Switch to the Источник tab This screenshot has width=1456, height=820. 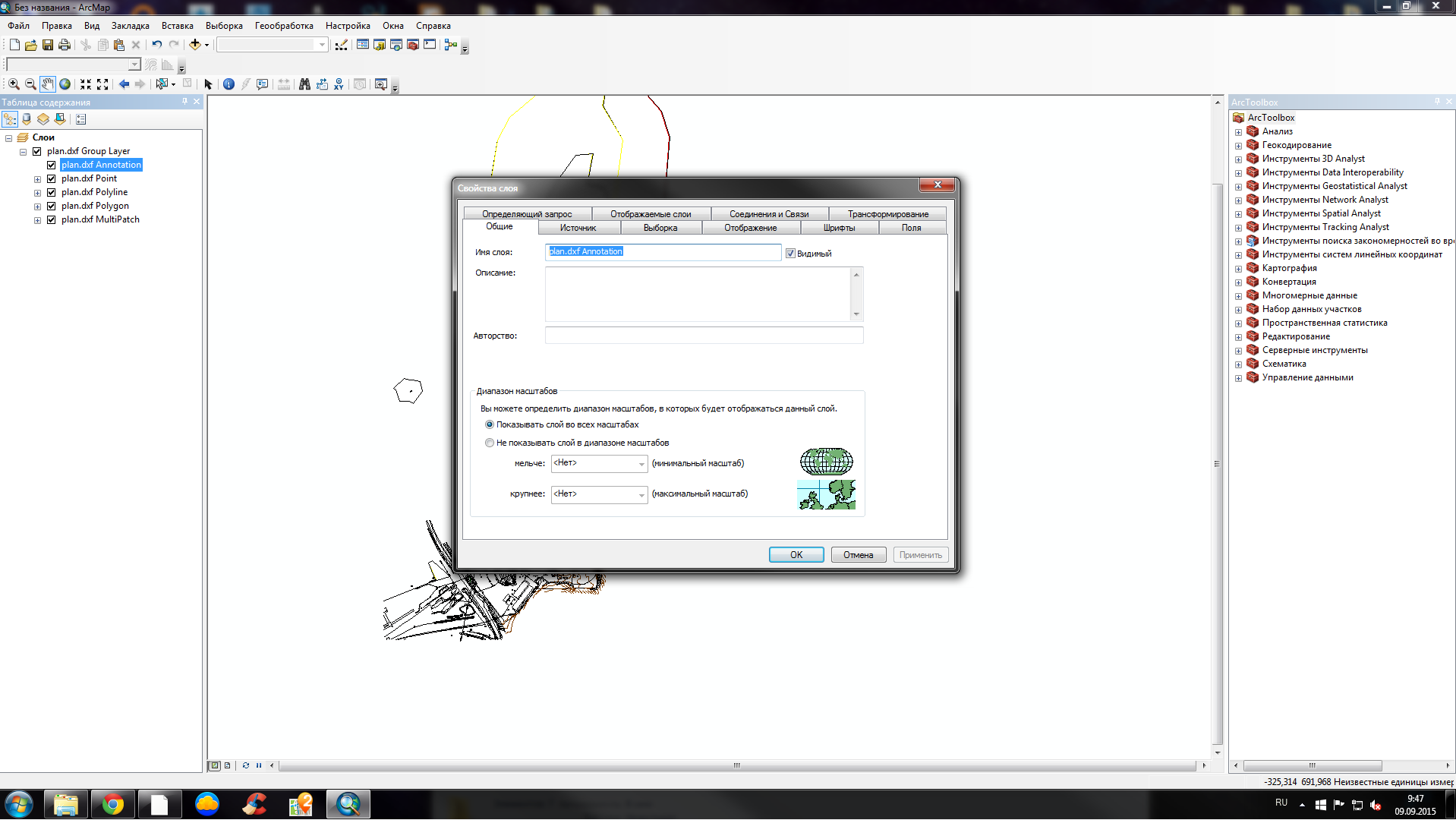578,228
